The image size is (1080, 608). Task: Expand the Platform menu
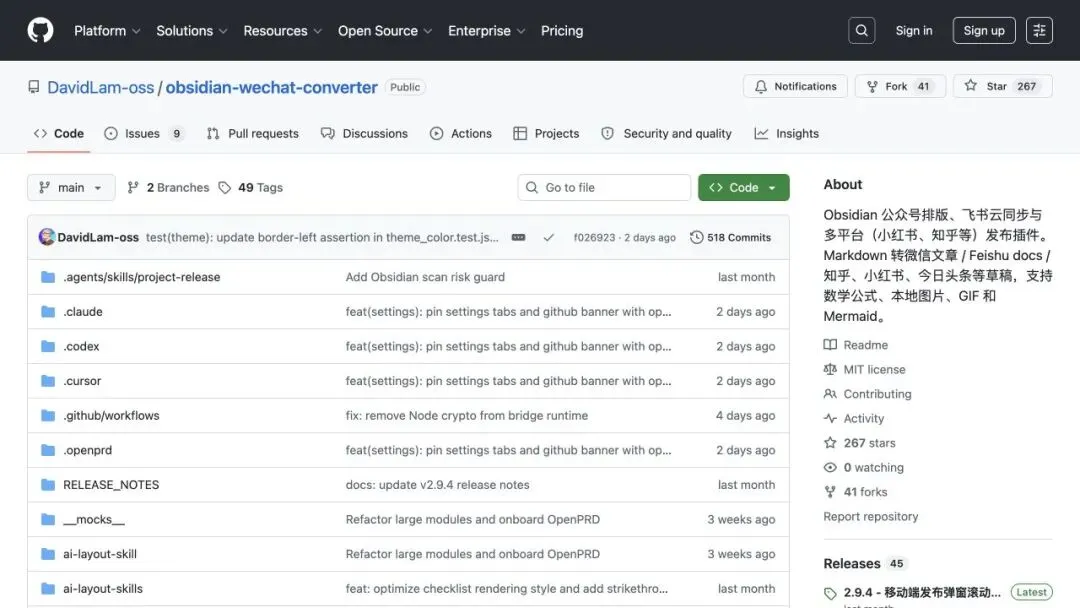pos(107,31)
